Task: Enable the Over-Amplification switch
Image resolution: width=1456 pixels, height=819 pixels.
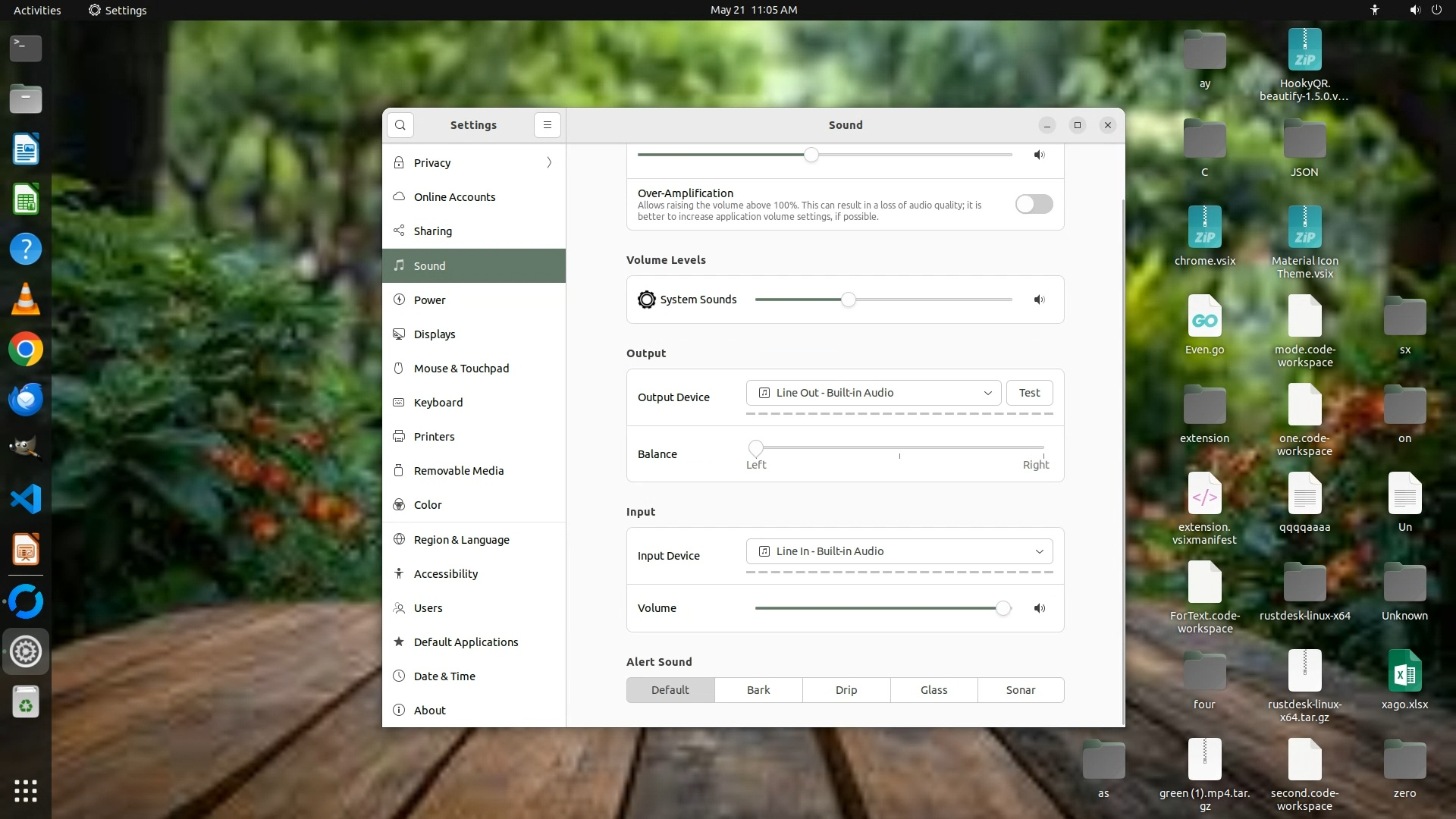Action: point(1034,204)
